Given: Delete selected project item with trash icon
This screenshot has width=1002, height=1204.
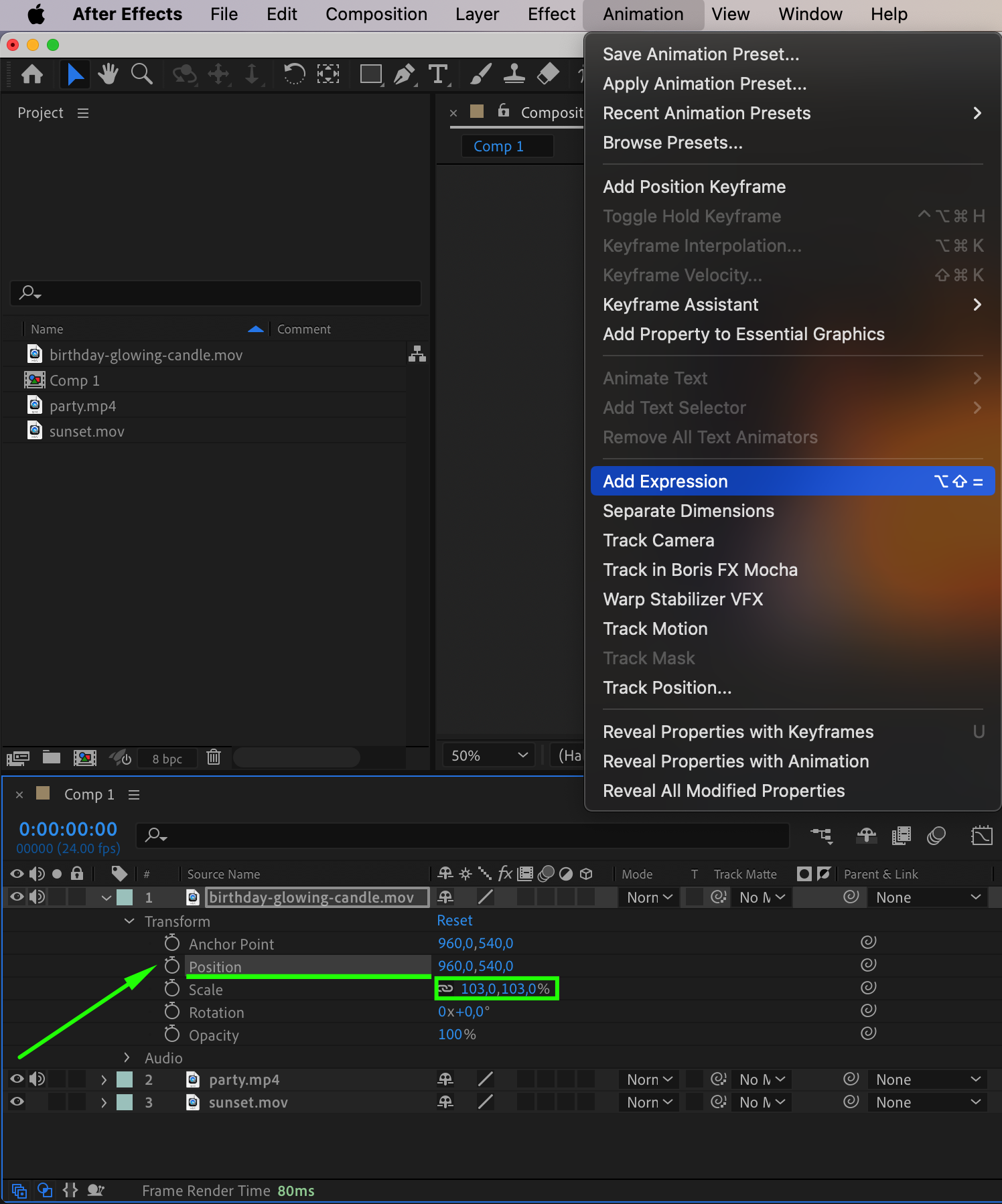Looking at the screenshot, I should (214, 757).
